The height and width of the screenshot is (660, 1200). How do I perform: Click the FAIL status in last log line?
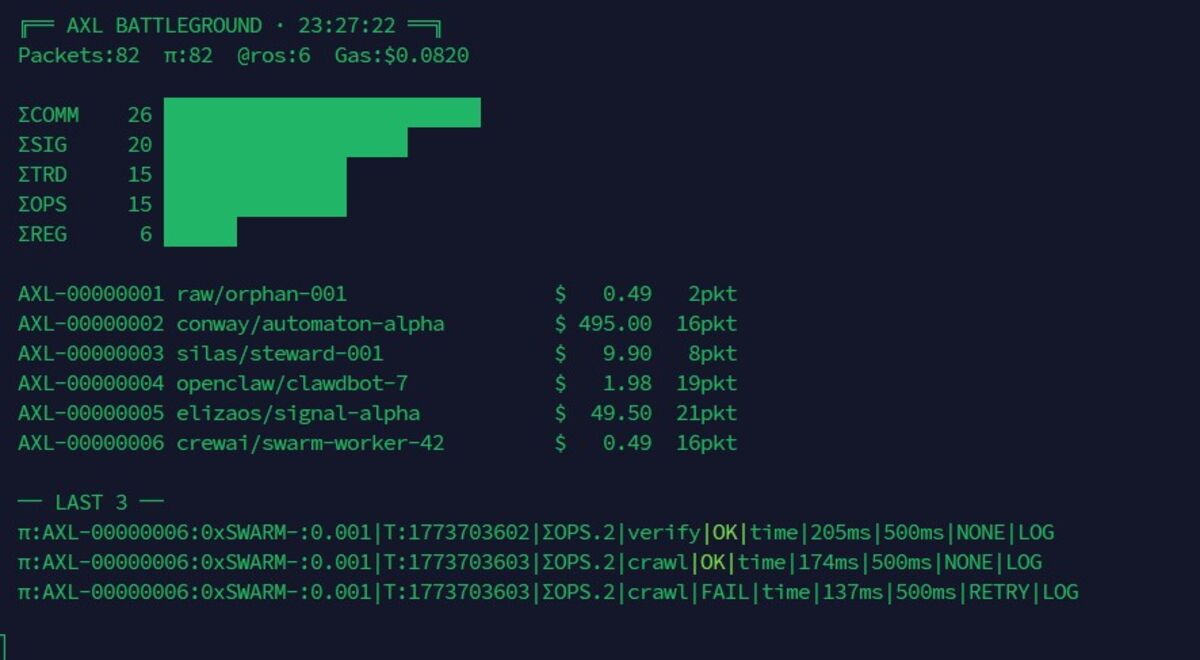pos(725,592)
